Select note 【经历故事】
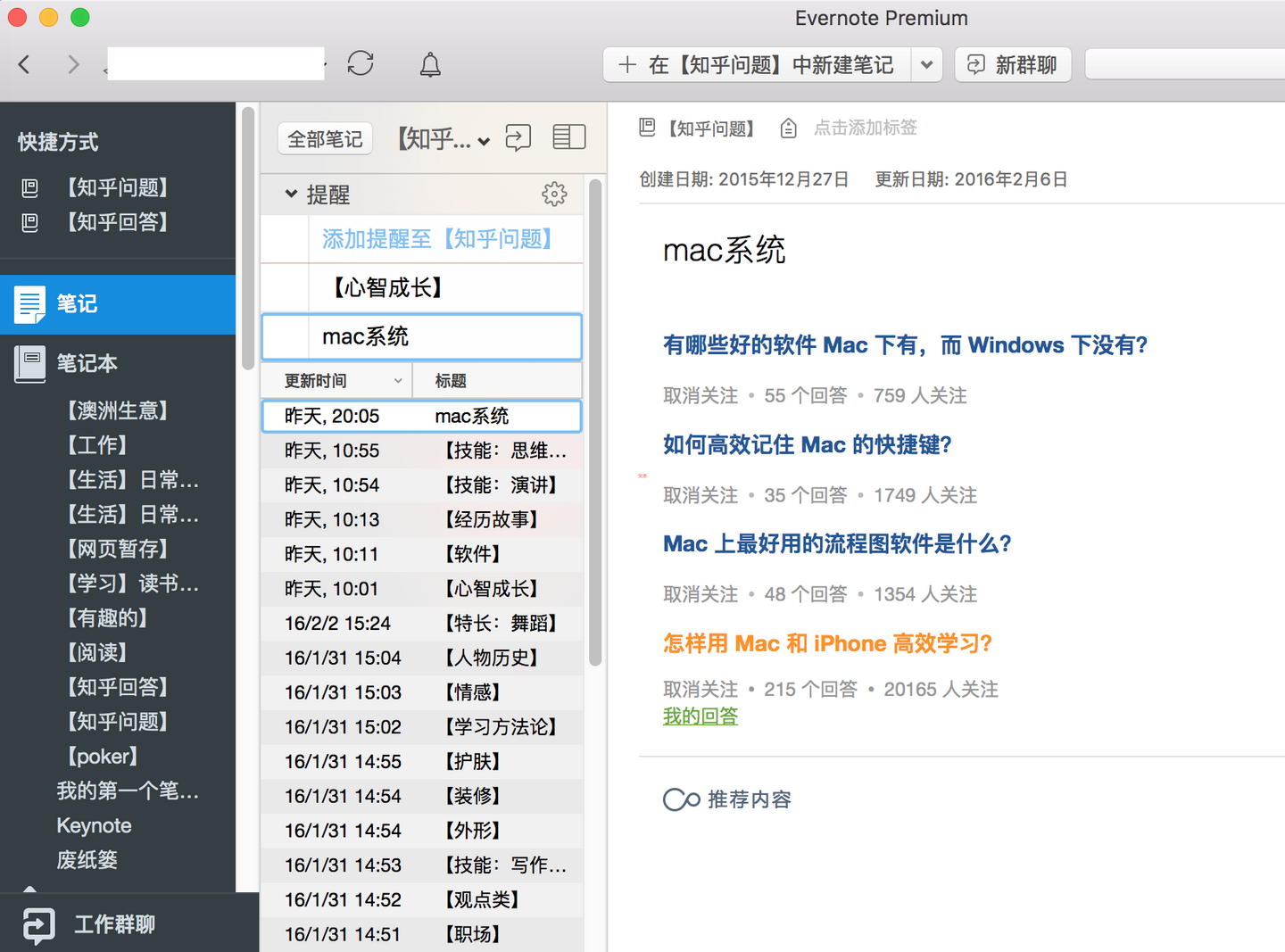 coord(421,519)
